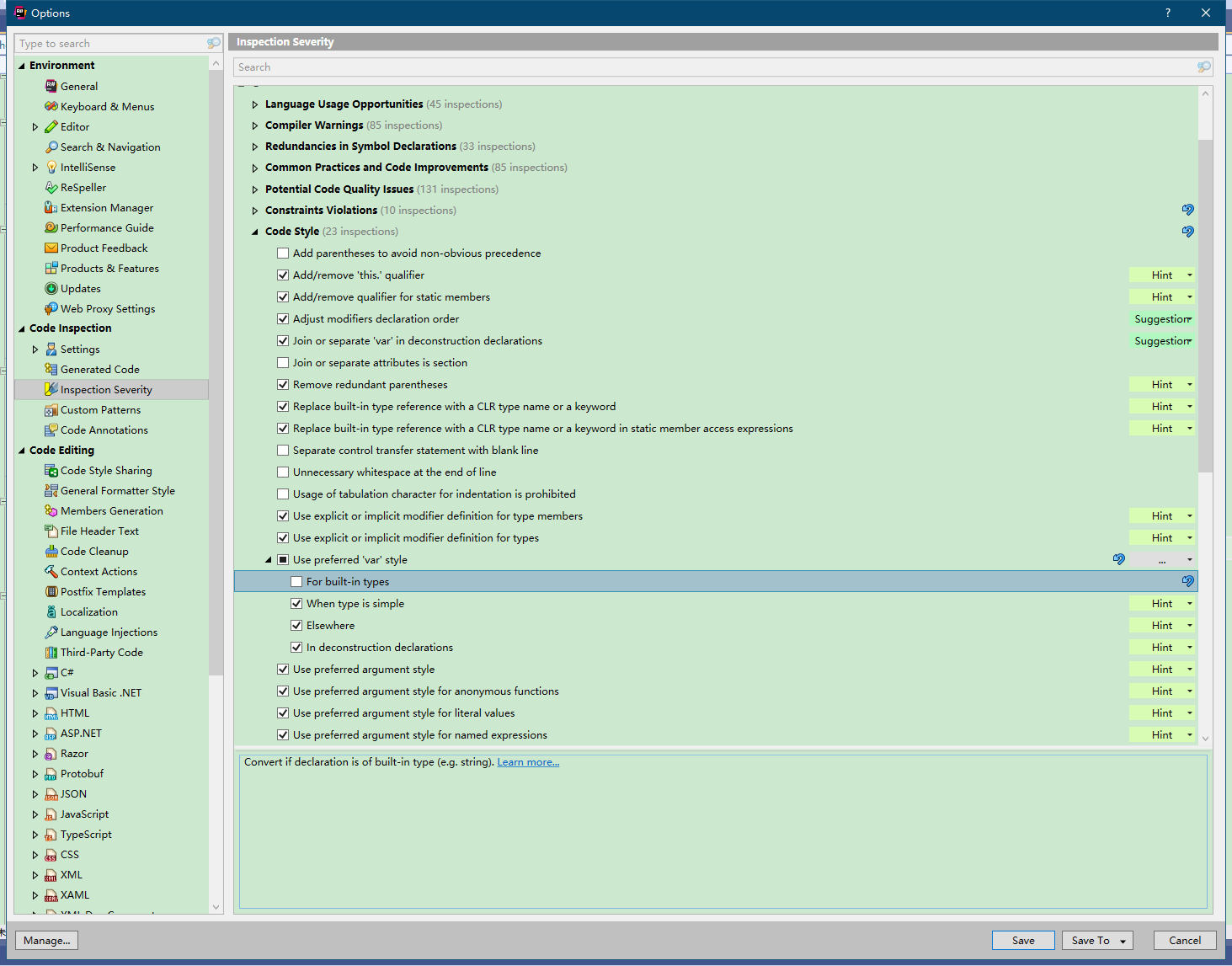
Task: Click the Updates icon
Action: 51,288
